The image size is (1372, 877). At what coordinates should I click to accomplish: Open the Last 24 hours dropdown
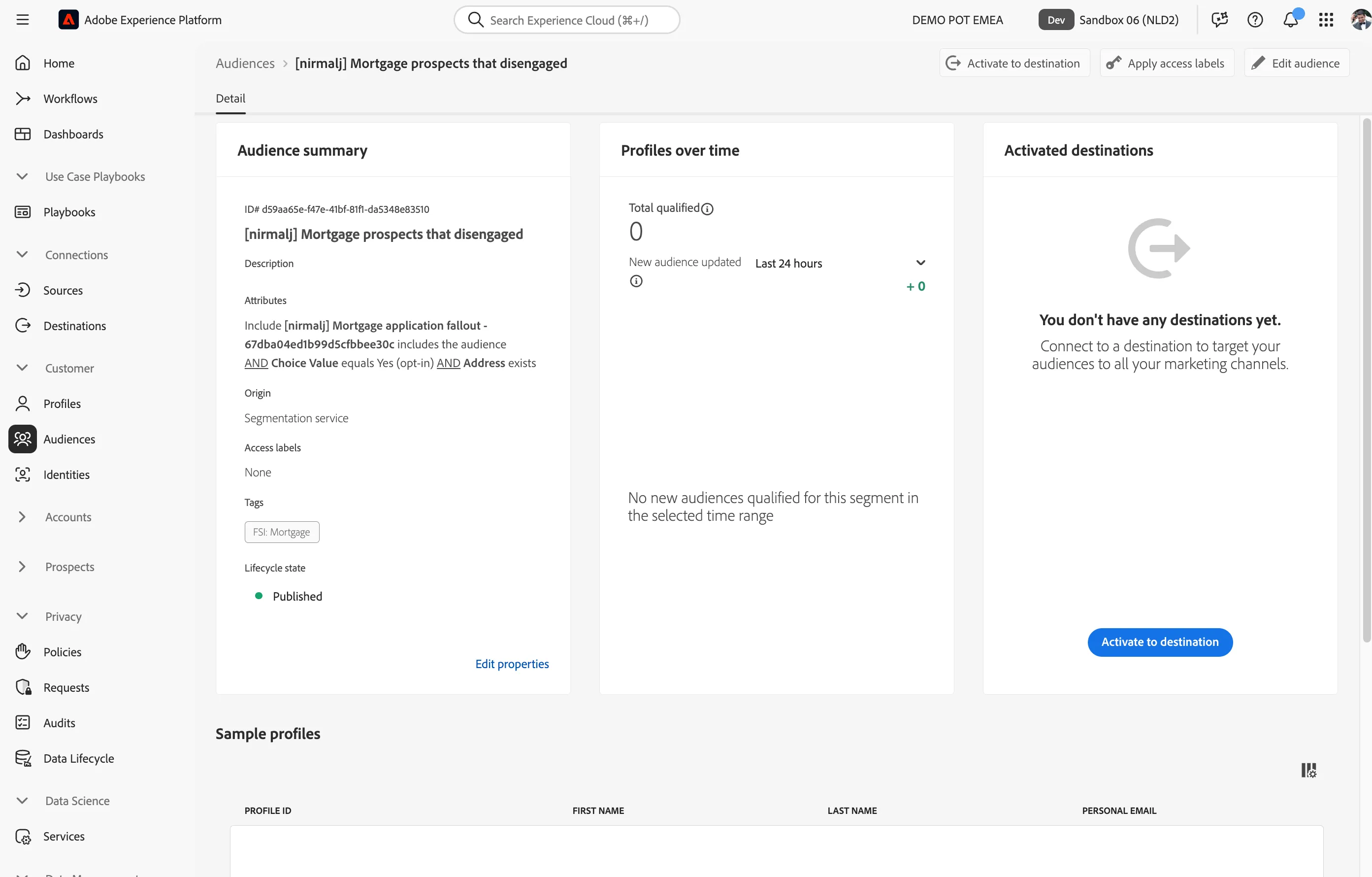840,264
